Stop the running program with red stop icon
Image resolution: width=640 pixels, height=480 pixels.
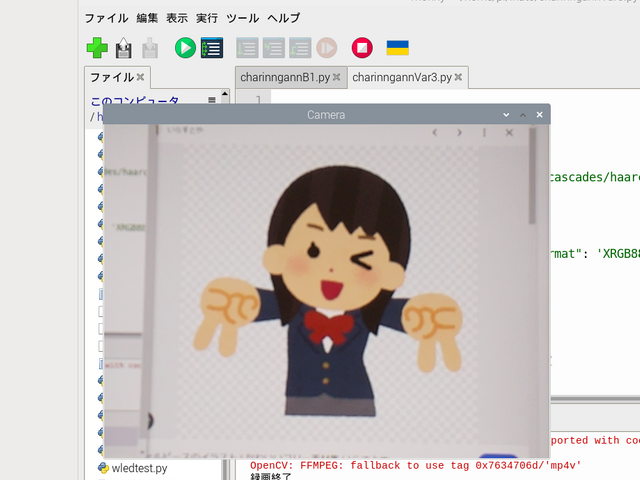[362, 48]
